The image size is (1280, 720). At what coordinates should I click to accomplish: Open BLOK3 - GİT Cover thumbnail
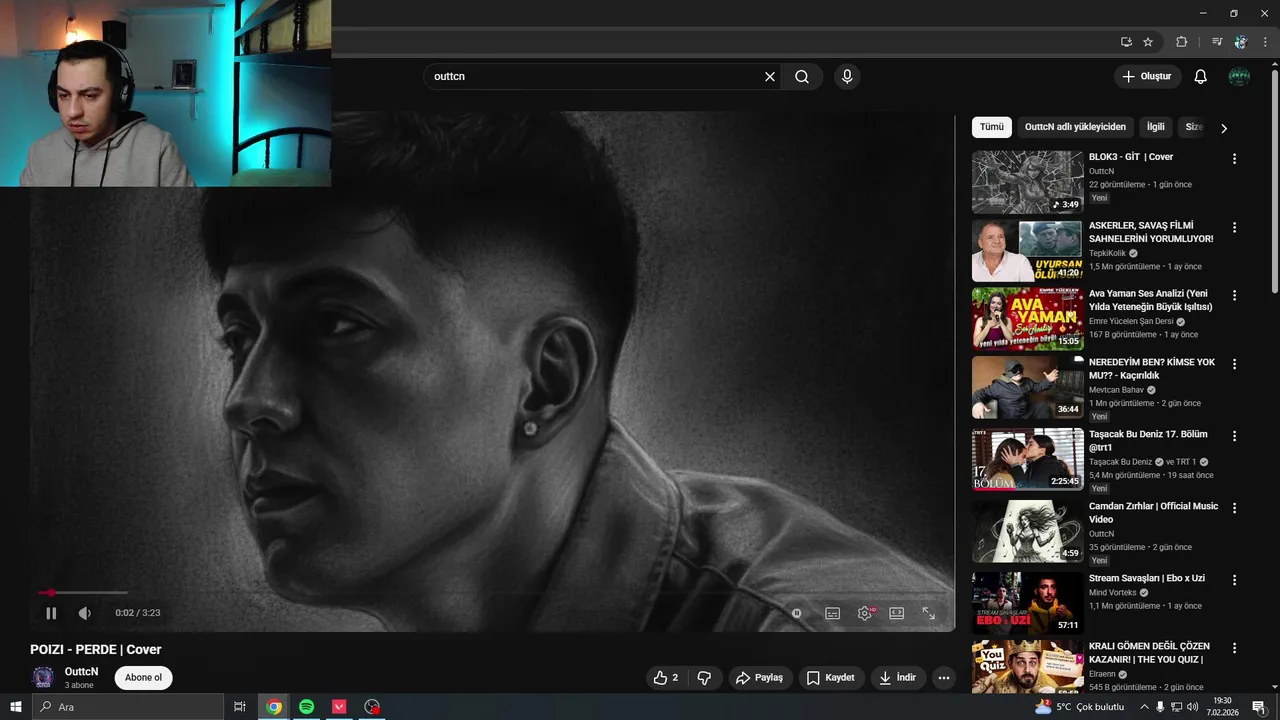[1027, 182]
